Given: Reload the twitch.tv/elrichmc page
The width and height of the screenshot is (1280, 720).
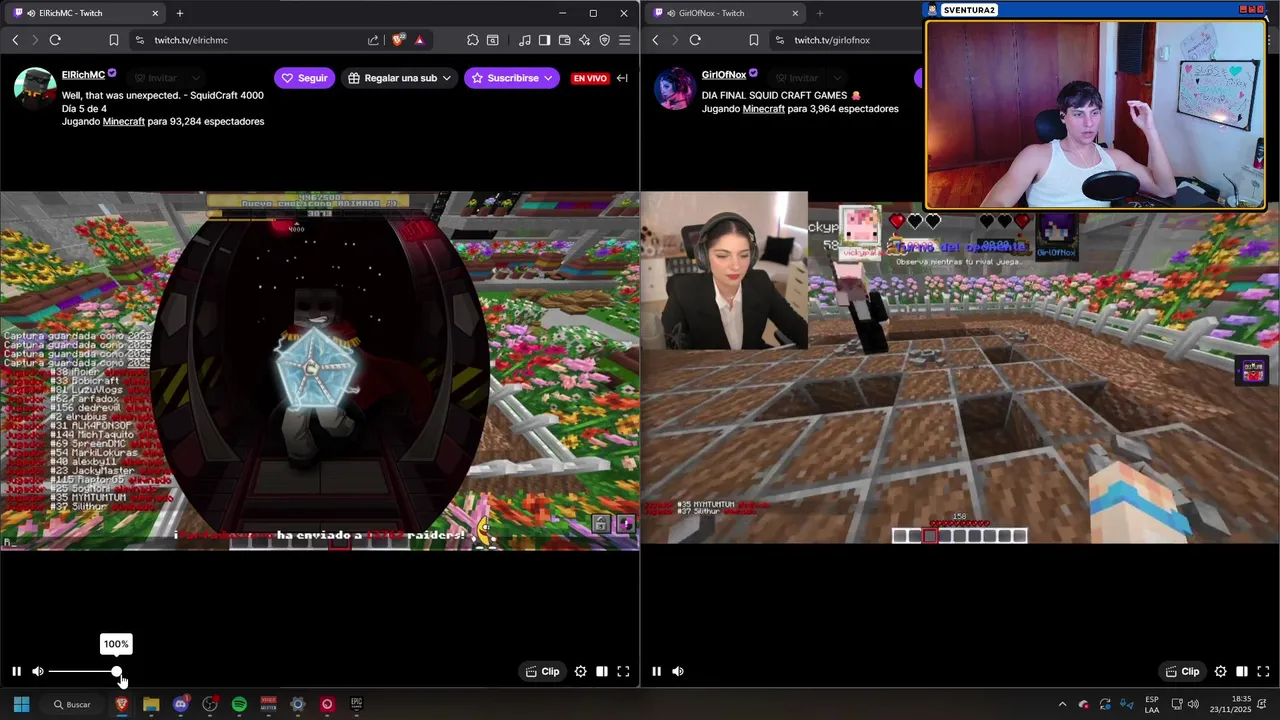Looking at the screenshot, I should (x=55, y=40).
